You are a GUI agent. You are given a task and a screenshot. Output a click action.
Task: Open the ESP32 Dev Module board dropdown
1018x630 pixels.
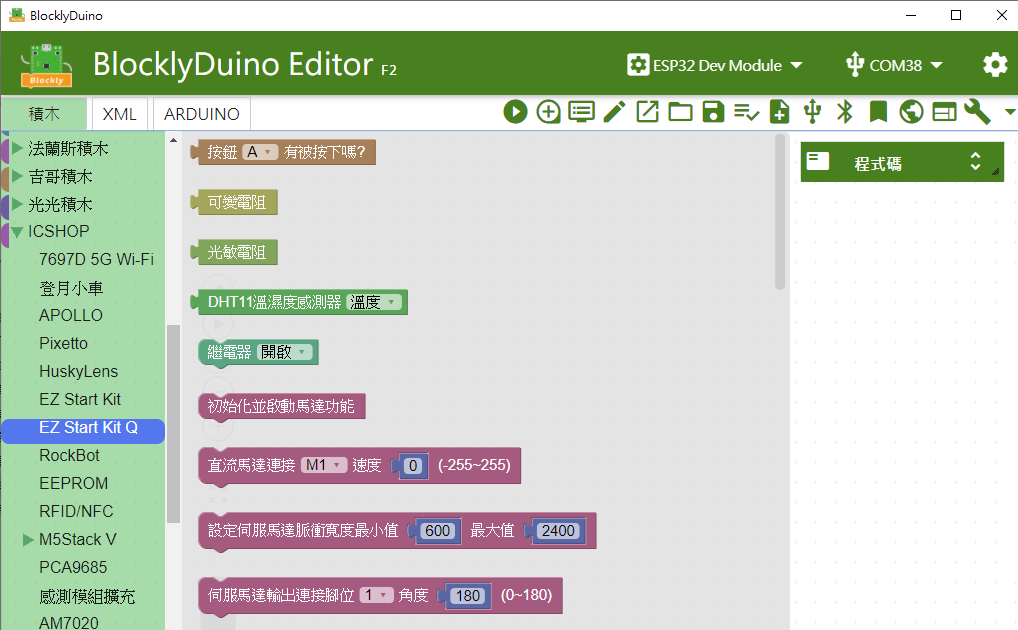pyautogui.click(x=715, y=65)
